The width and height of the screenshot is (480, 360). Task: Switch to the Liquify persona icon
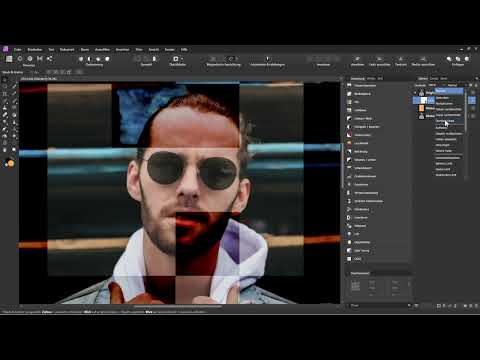pos(20,59)
